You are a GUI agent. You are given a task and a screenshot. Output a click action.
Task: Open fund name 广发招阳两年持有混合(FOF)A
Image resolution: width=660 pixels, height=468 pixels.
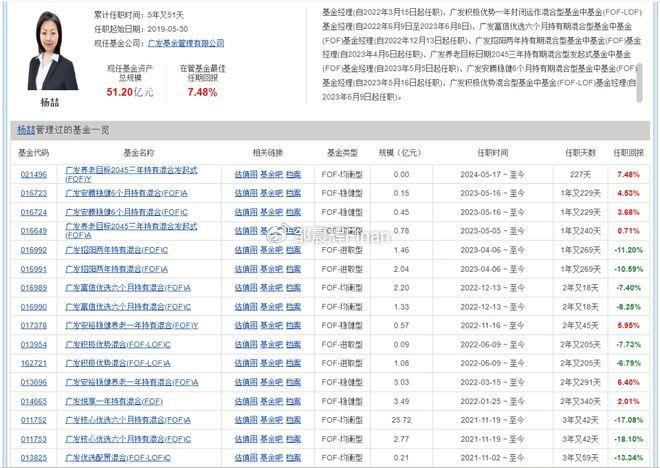(x=117, y=269)
